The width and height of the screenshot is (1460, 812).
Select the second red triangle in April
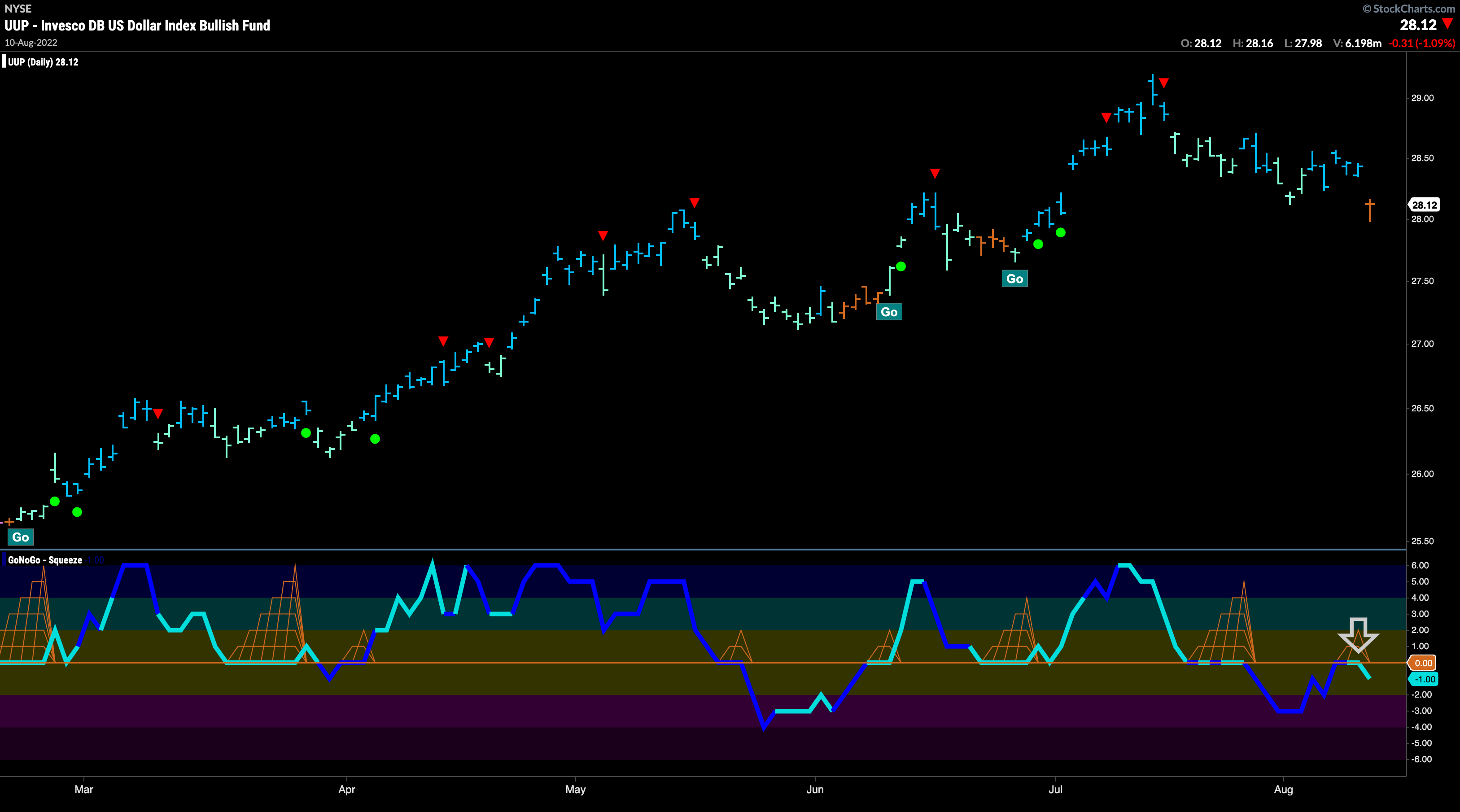click(489, 342)
